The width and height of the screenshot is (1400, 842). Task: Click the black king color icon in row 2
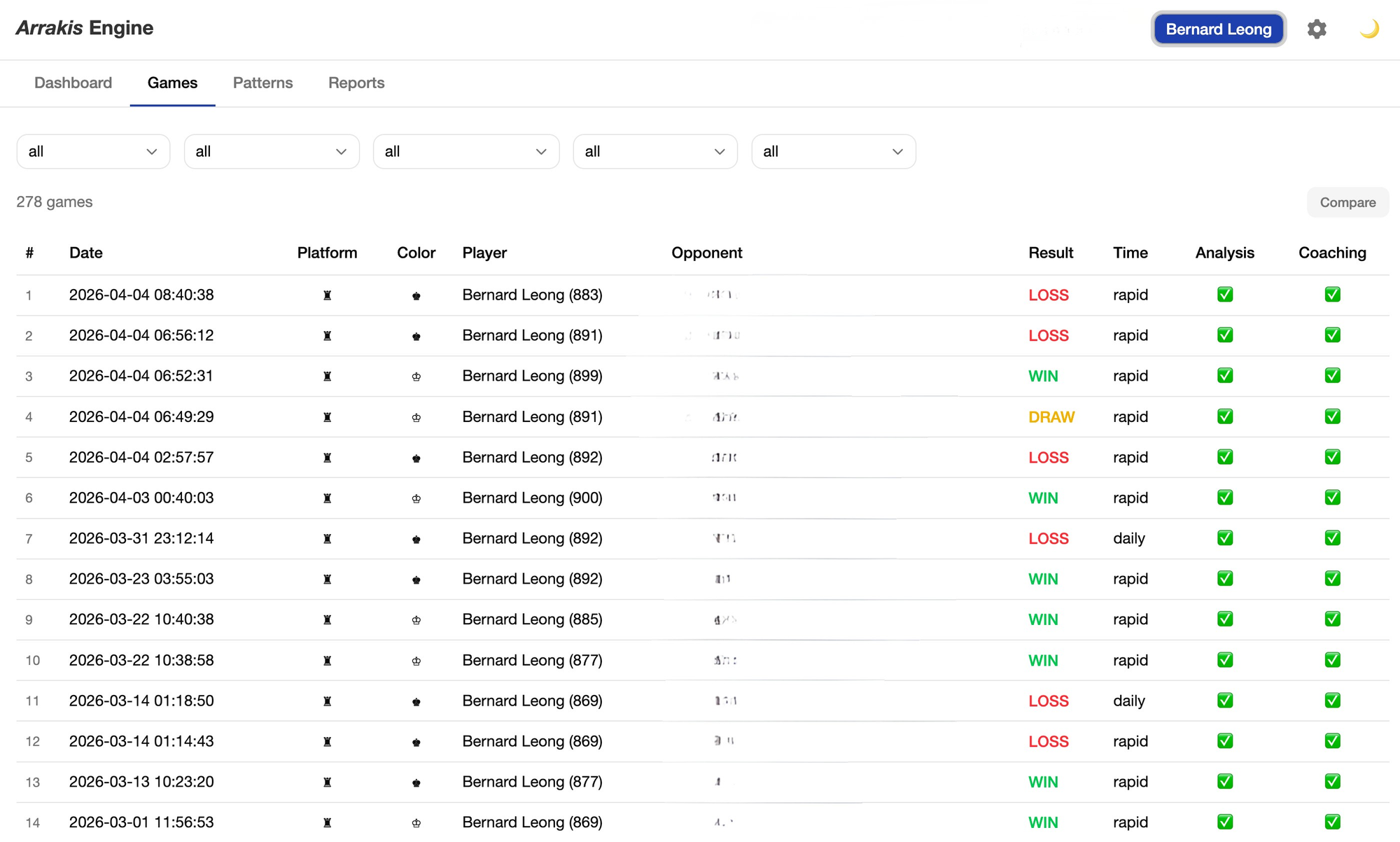[416, 336]
